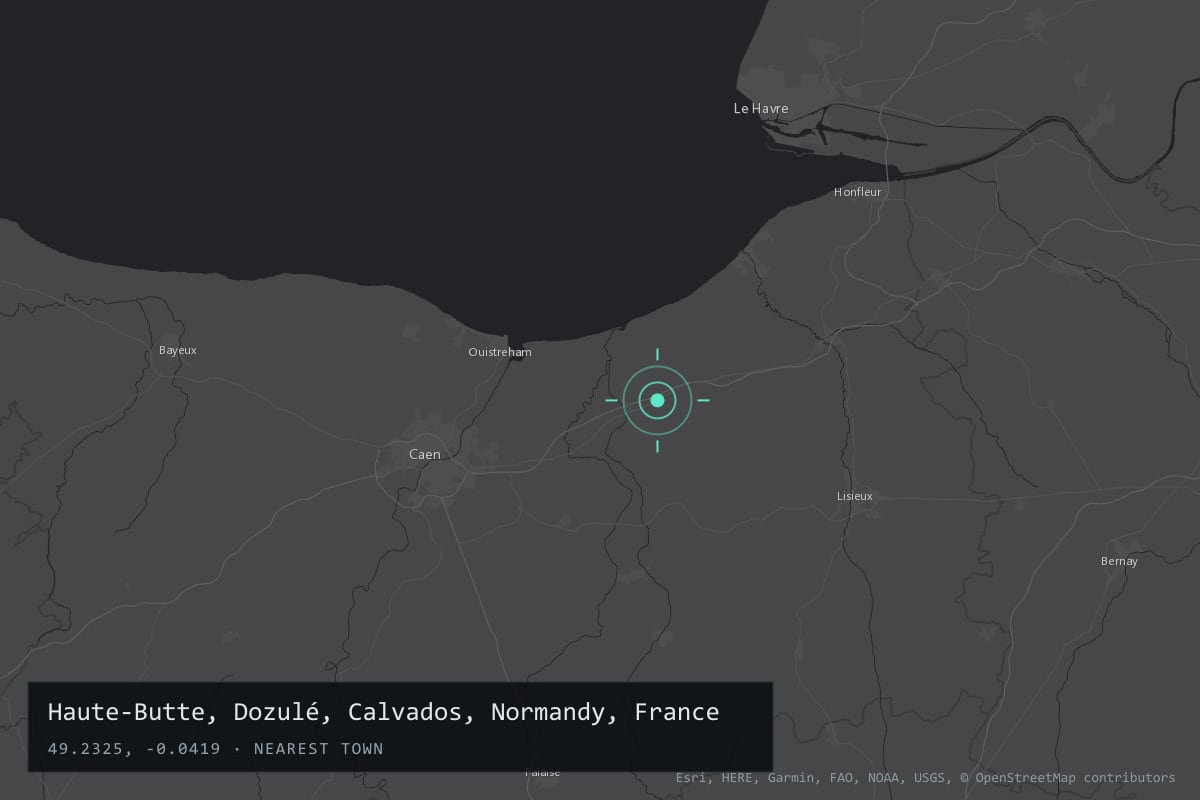Click the teal location marker near Dozulé
Screen dimensions: 1200x800
pos(657,400)
